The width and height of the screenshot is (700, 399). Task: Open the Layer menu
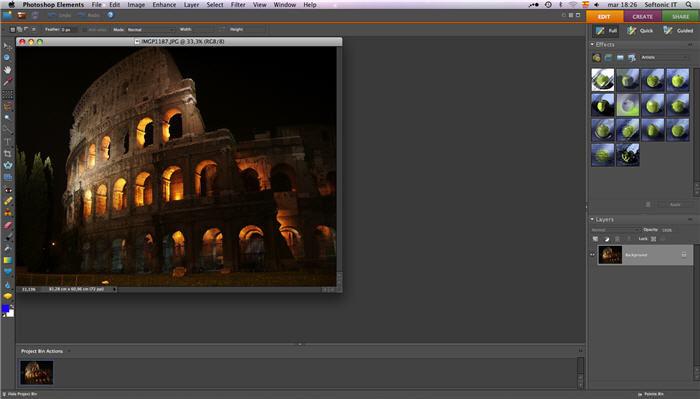click(x=191, y=4)
